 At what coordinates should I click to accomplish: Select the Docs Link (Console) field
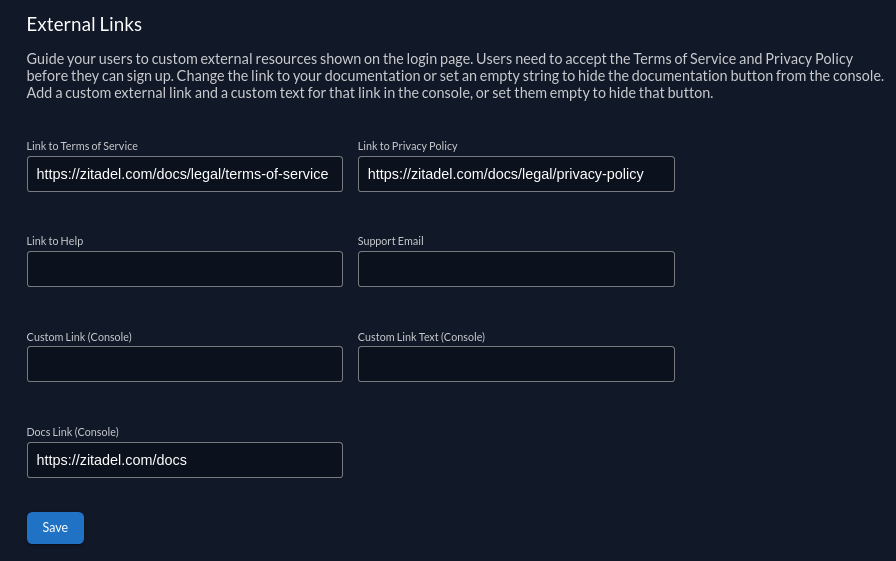[x=184, y=460]
